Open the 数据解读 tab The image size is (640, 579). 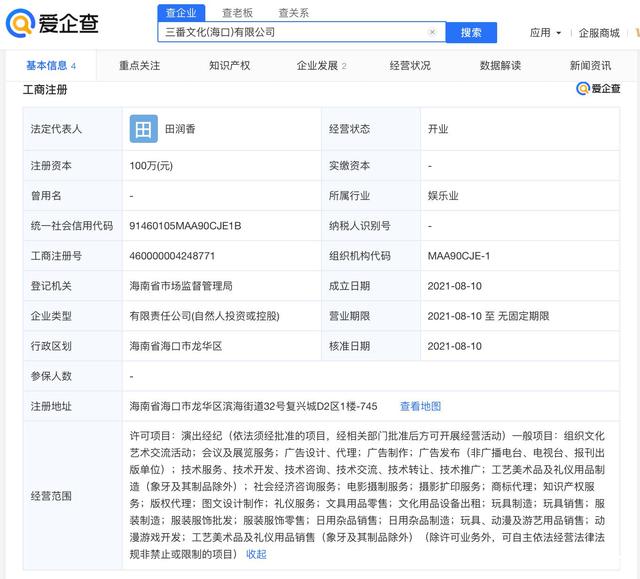500,66
